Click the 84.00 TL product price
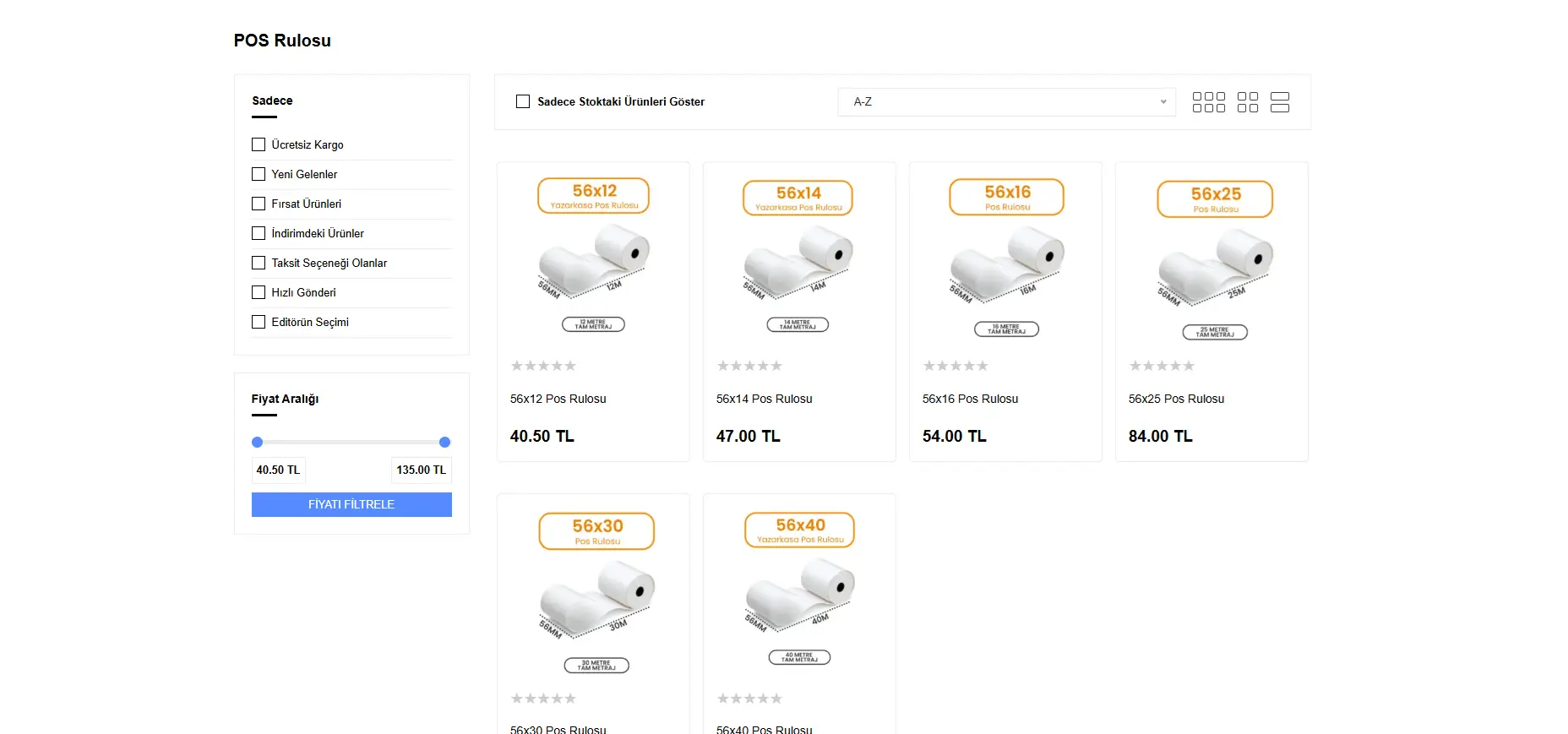Screen dimensions: 1568x734 [x=1161, y=437]
